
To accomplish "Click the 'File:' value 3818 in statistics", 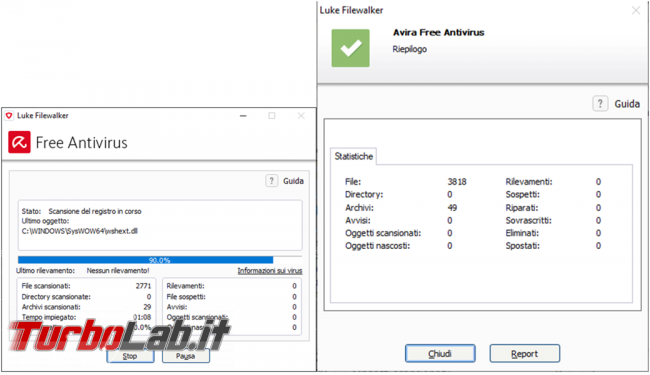I will click(457, 181).
